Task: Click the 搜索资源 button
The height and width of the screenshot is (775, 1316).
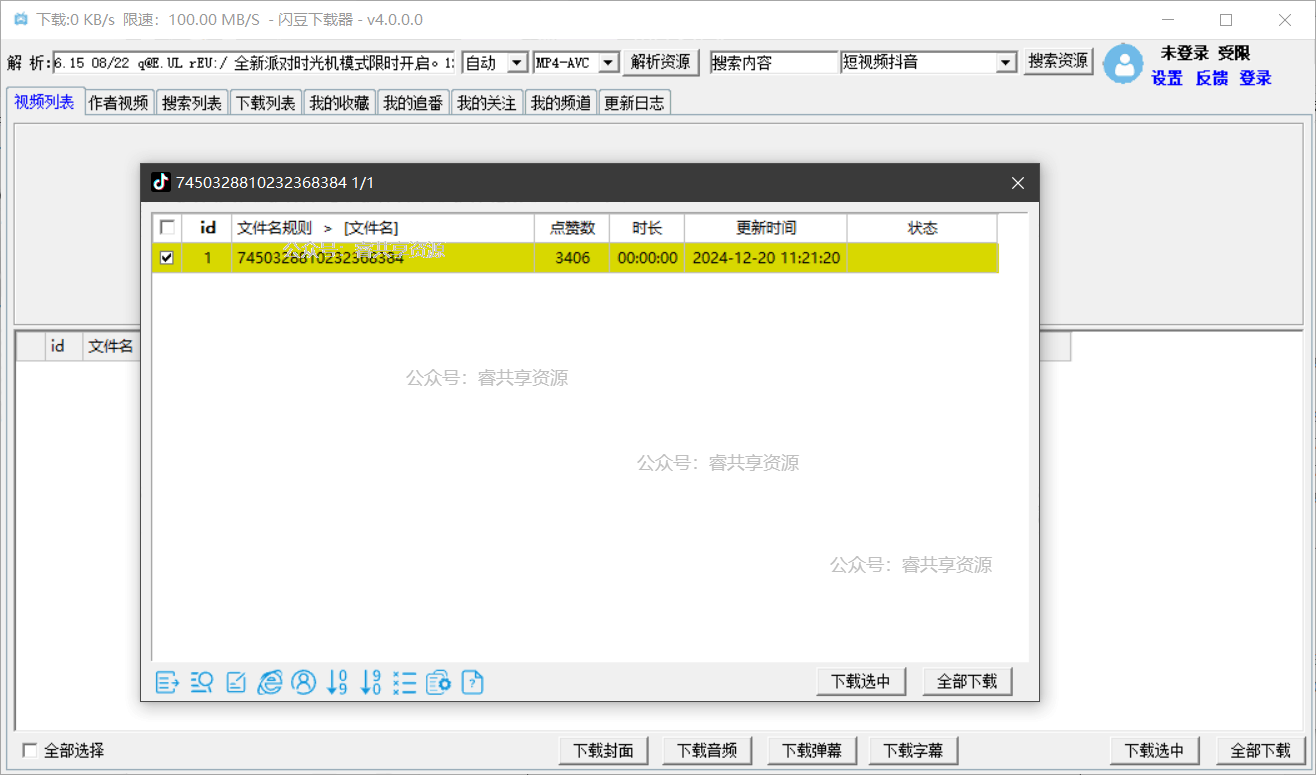Action: pyautogui.click(x=1059, y=61)
